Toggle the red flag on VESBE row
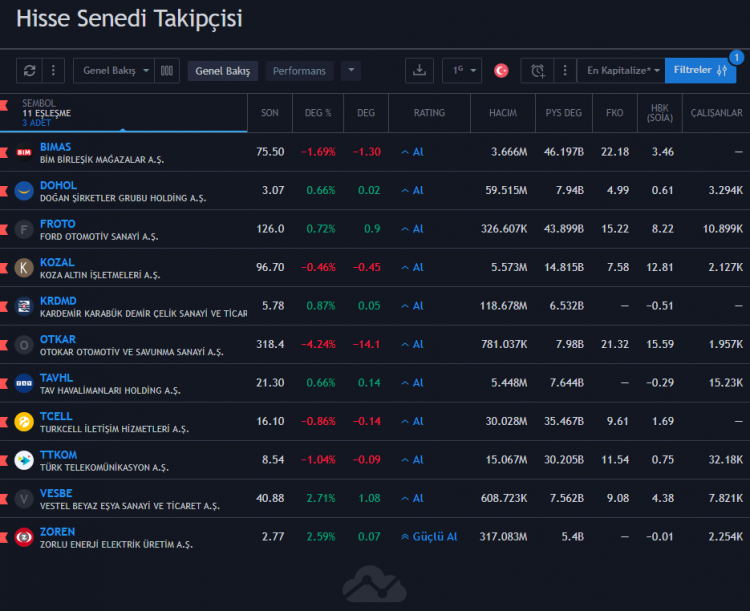This screenshot has height=611, width=750. point(4,499)
